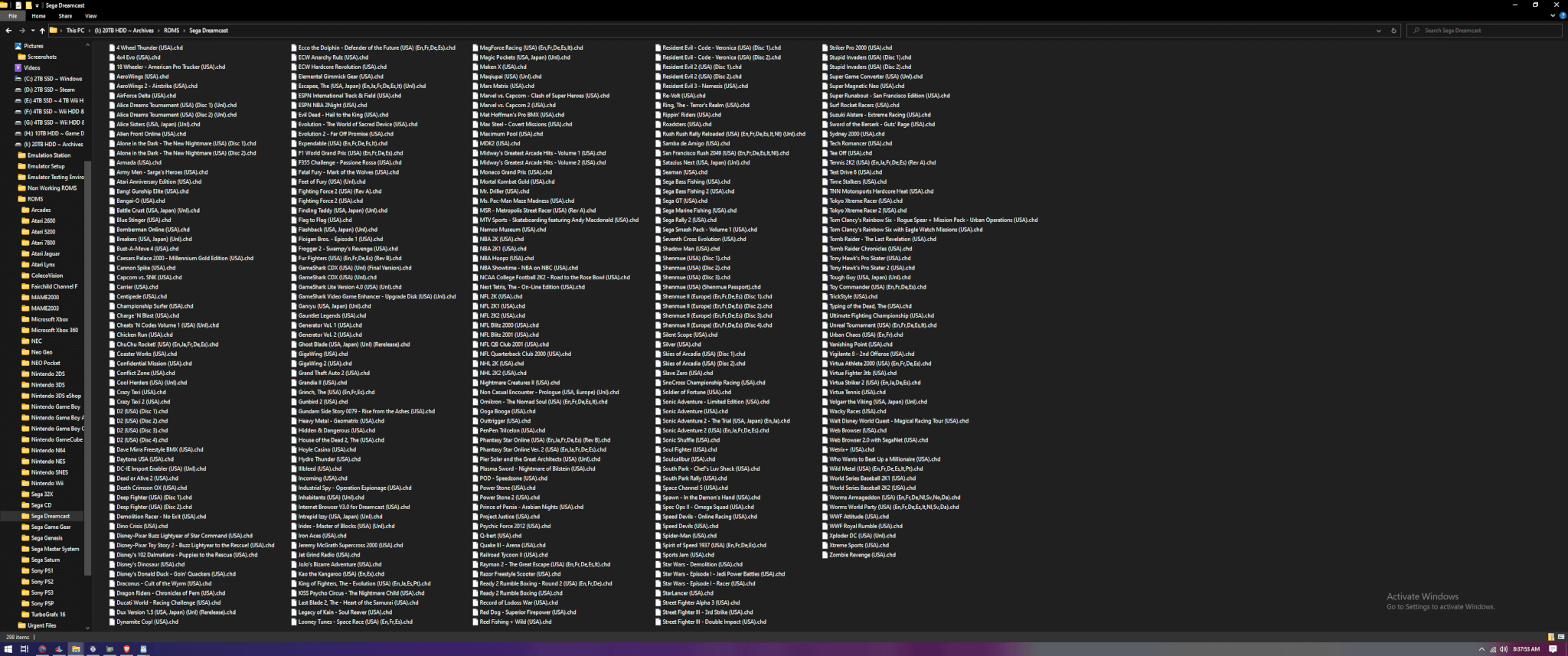The height and width of the screenshot is (656, 1568).
Task: Expand the ribbon with the chevron
Action: pos(1551,15)
